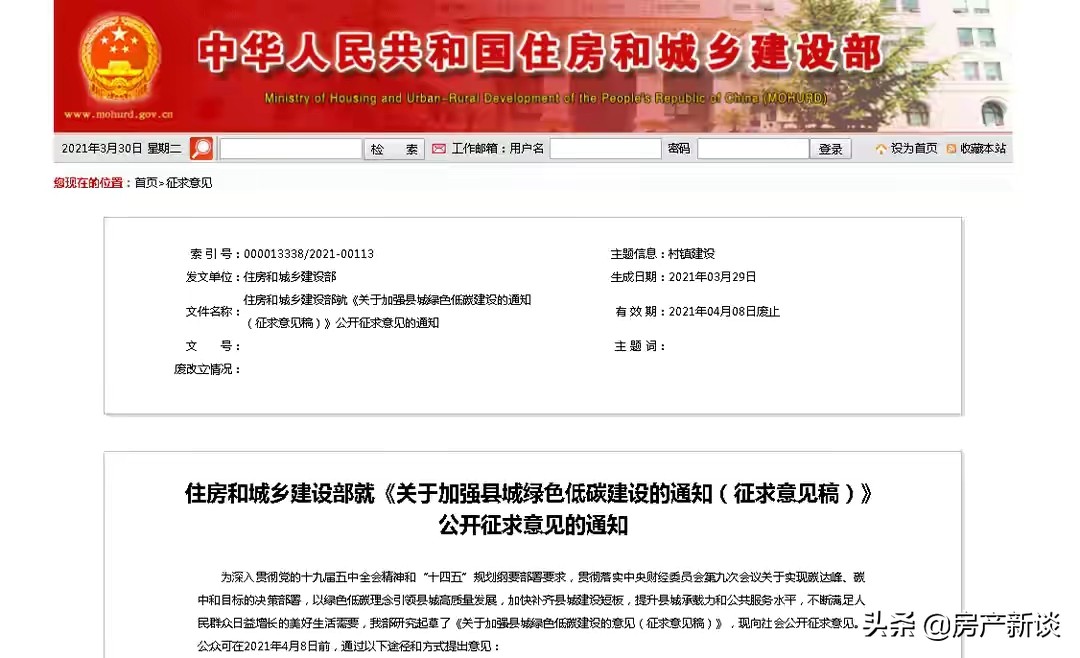Click the document name in the info table
The width and height of the screenshot is (1080, 658).
click(387, 311)
